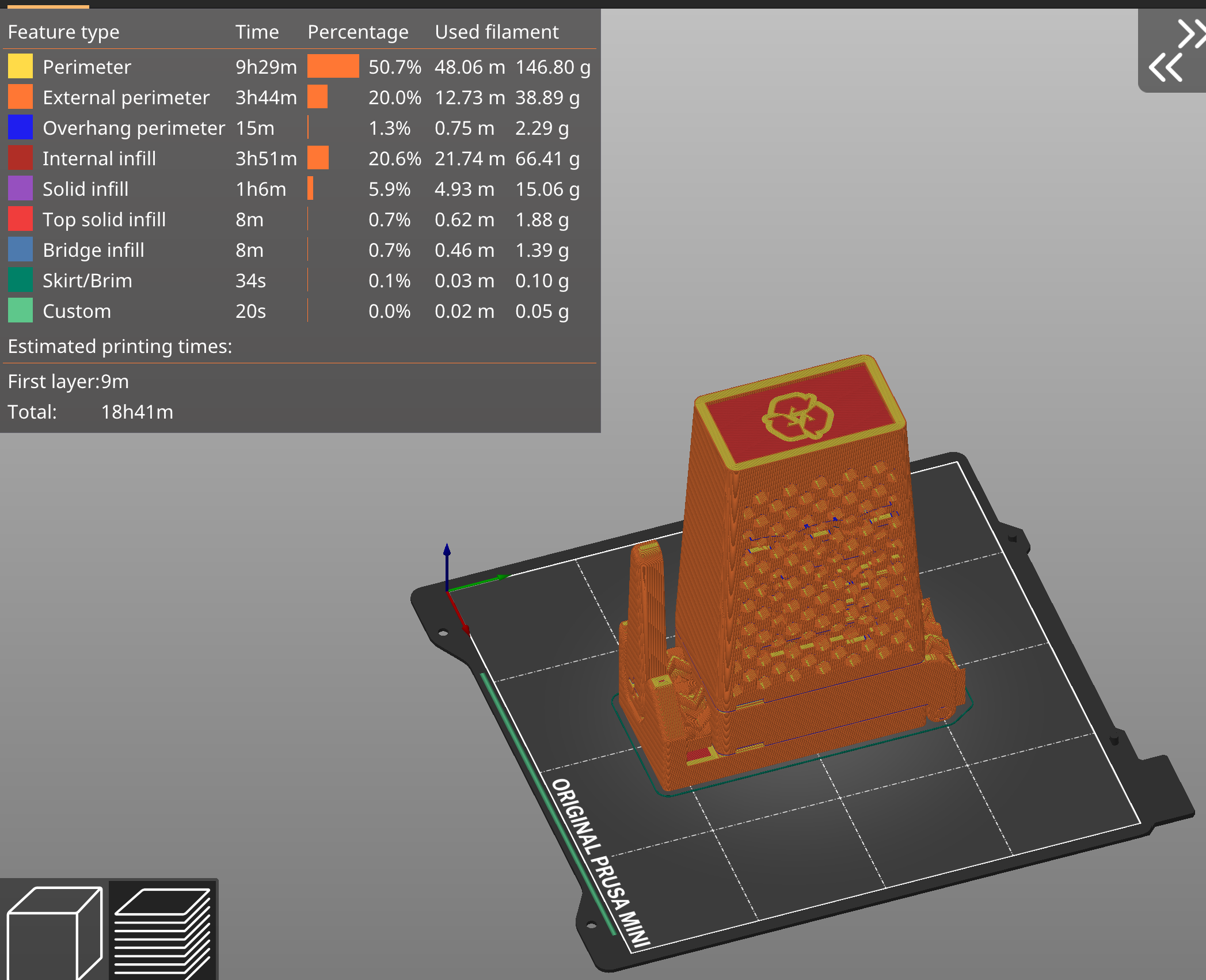Toggle Solid infill purple swatch
Image resolution: width=1206 pixels, height=980 pixels.
[20, 188]
